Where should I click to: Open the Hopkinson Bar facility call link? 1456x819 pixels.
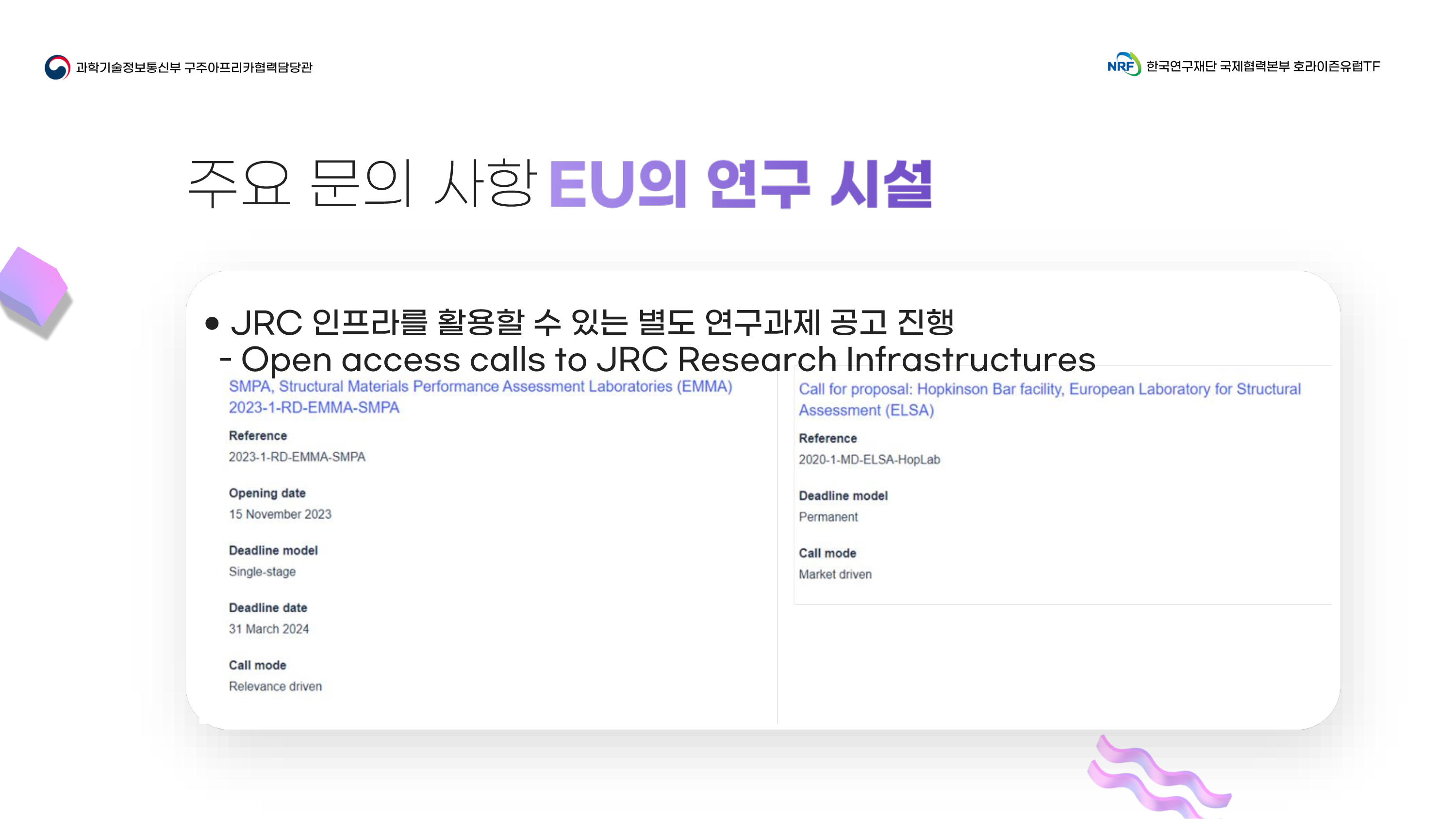1050,400
